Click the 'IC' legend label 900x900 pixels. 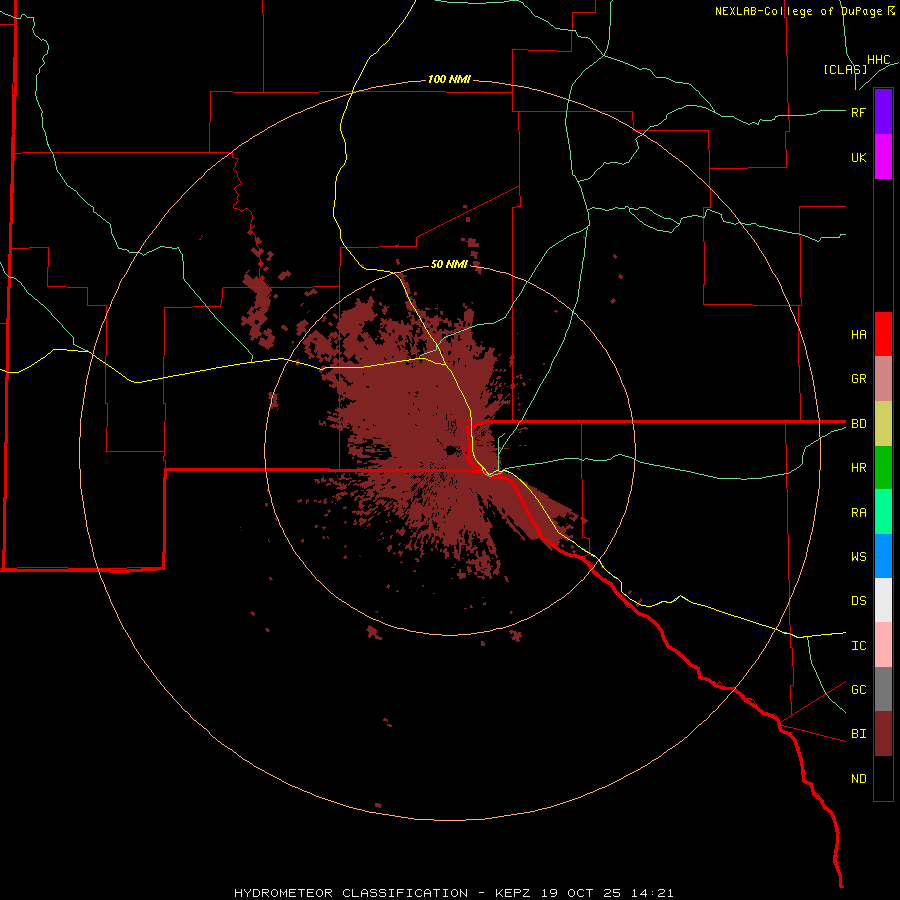click(x=858, y=646)
